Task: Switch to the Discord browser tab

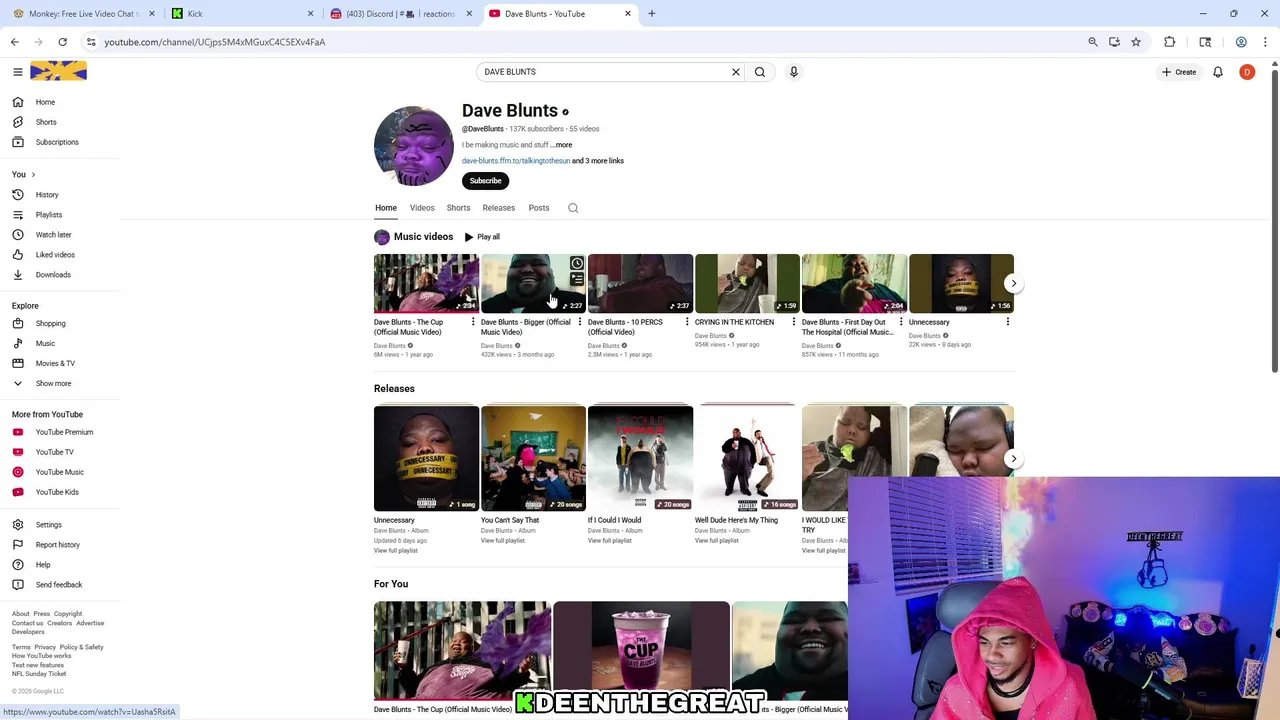Action: pyautogui.click(x=402, y=14)
